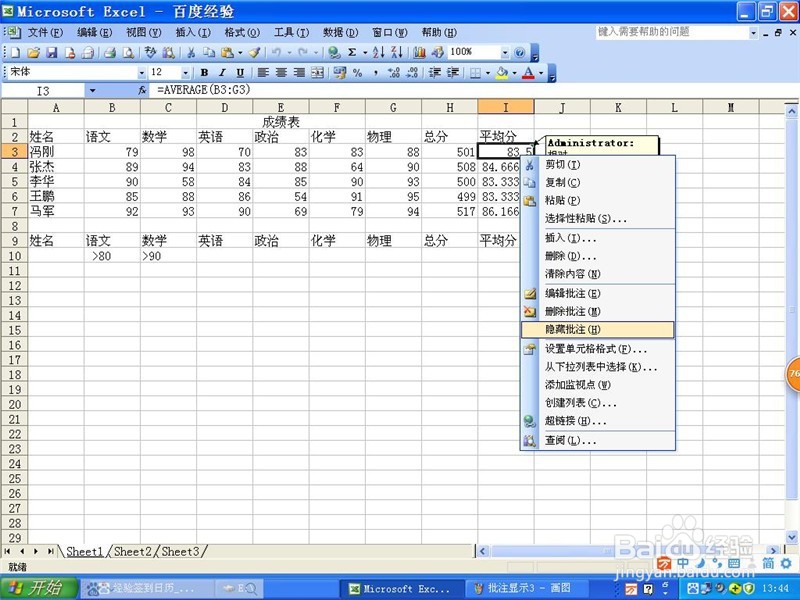Click the Print icon in the toolbar
Screen dimensions: 800x600
110,53
